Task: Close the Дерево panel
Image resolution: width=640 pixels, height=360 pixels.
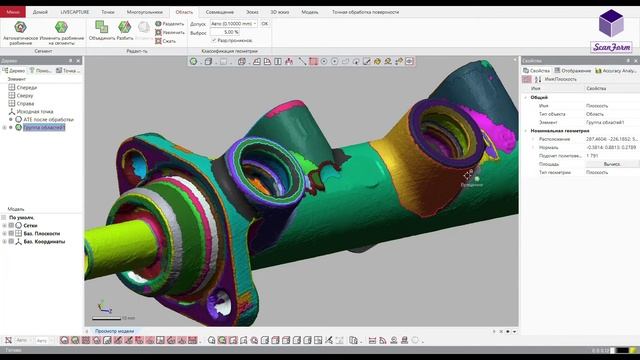Action: pos(78,60)
